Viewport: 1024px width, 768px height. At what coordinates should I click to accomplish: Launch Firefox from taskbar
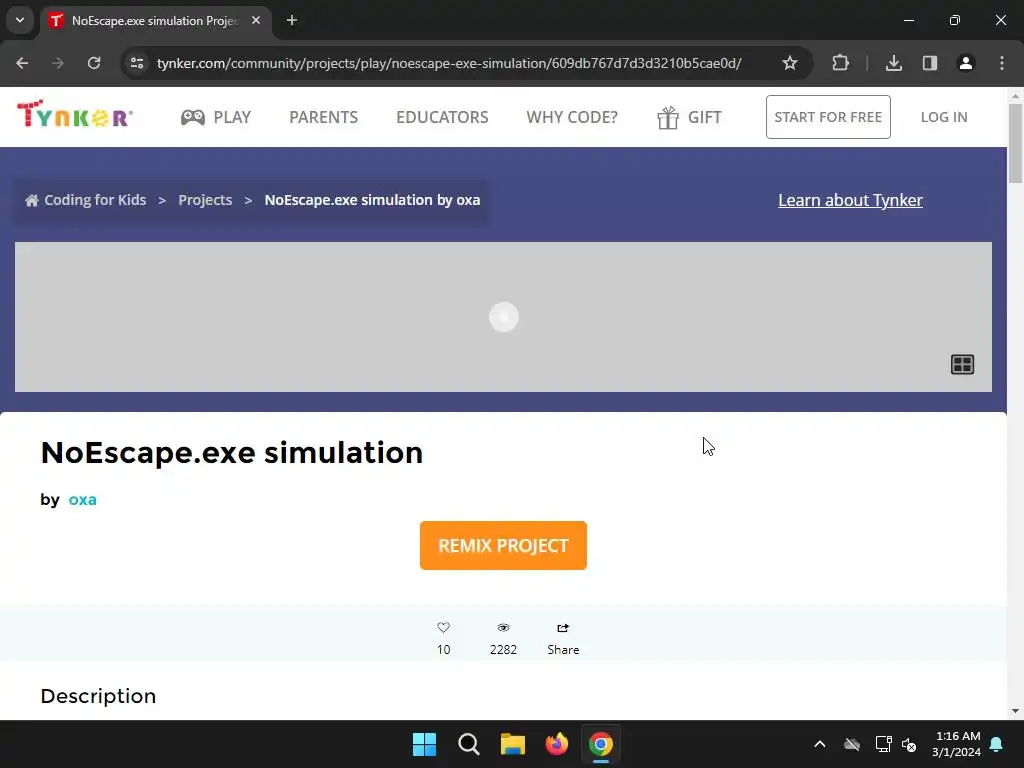point(556,744)
